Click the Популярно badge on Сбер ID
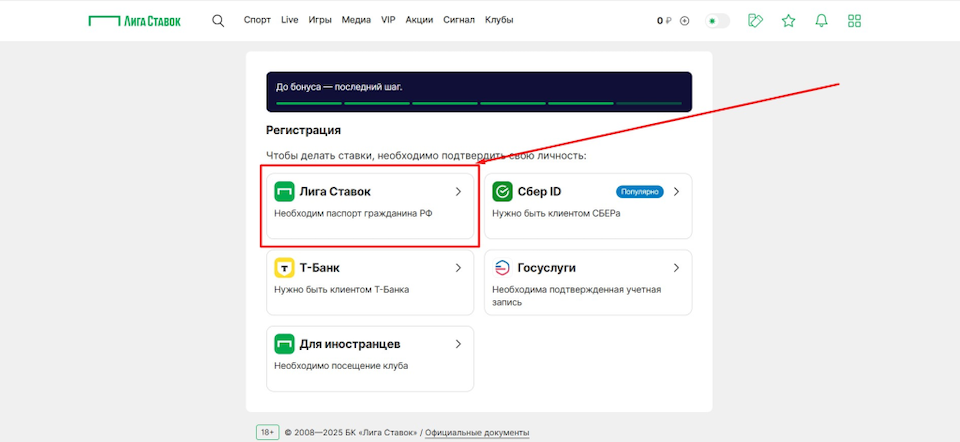 (640, 191)
